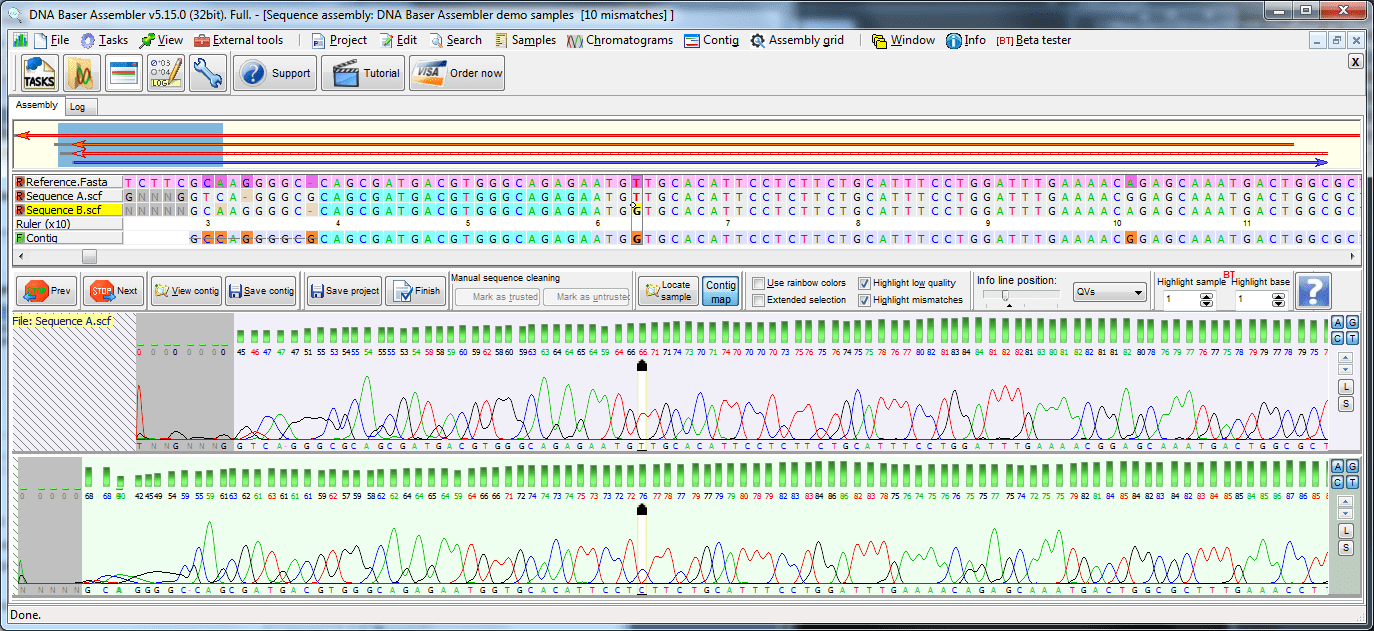Open settings via the blue wrench icon
The width and height of the screenshot is (1374, 631).
click(207, 73)
